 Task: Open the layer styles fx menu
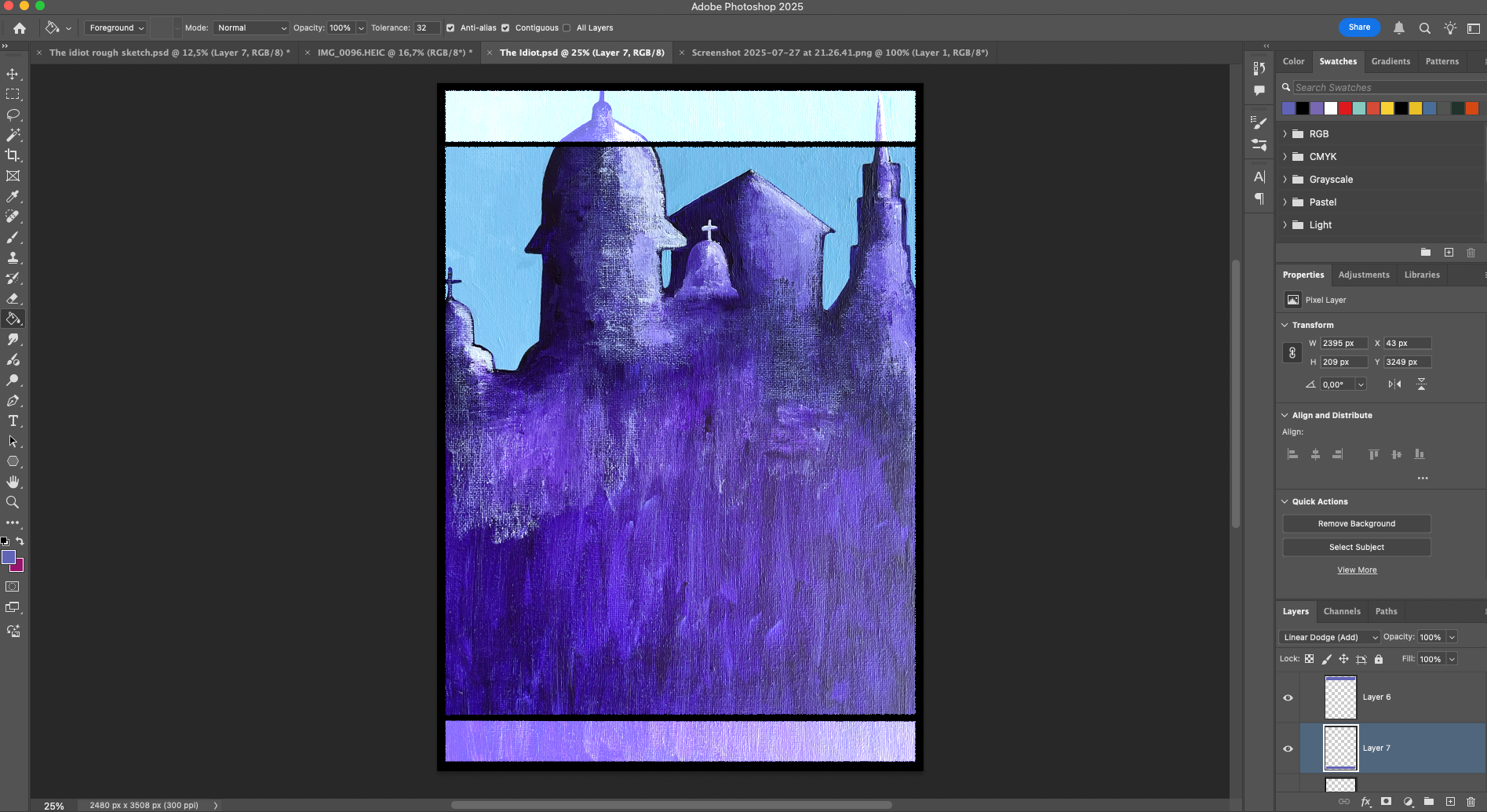1366,802
